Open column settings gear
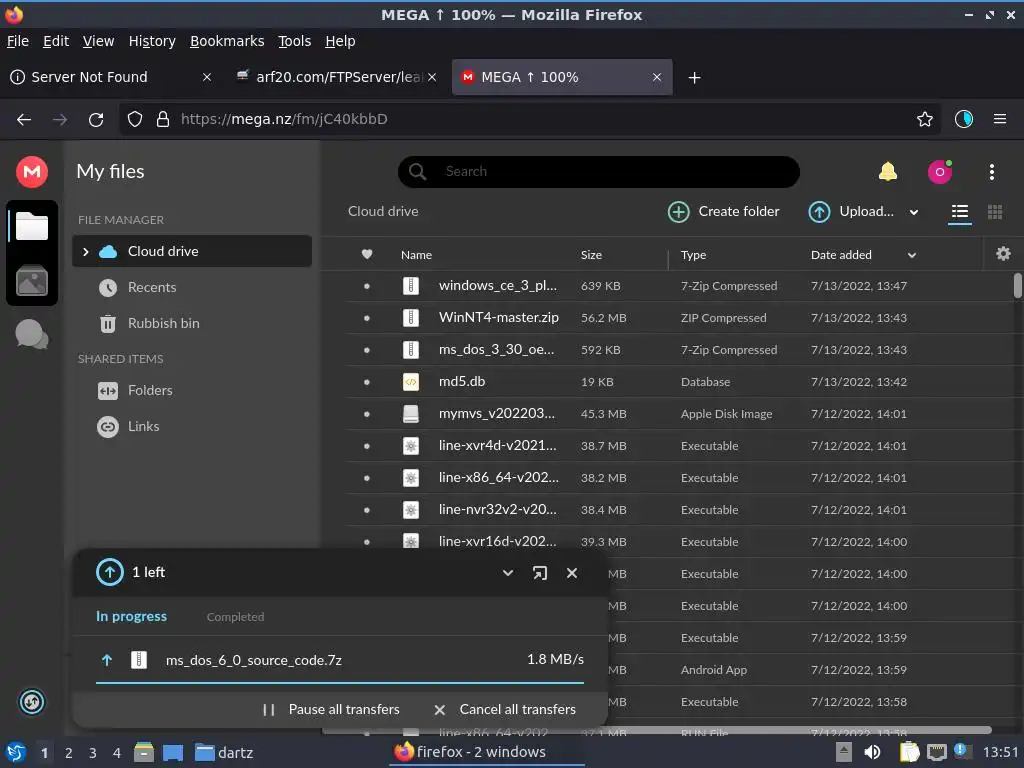Viewport: 1024px width, 768px height. pos(1003,253)
